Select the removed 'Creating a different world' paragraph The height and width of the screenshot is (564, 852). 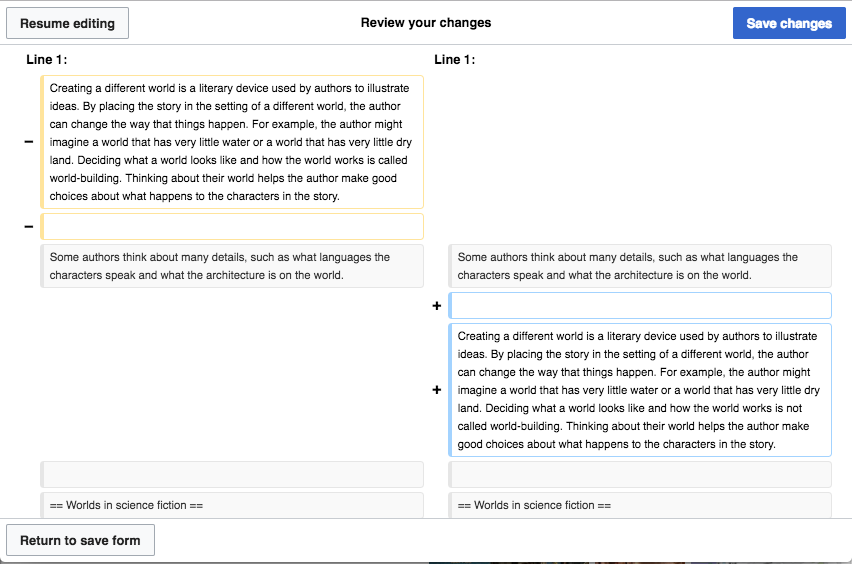point(232,142)
